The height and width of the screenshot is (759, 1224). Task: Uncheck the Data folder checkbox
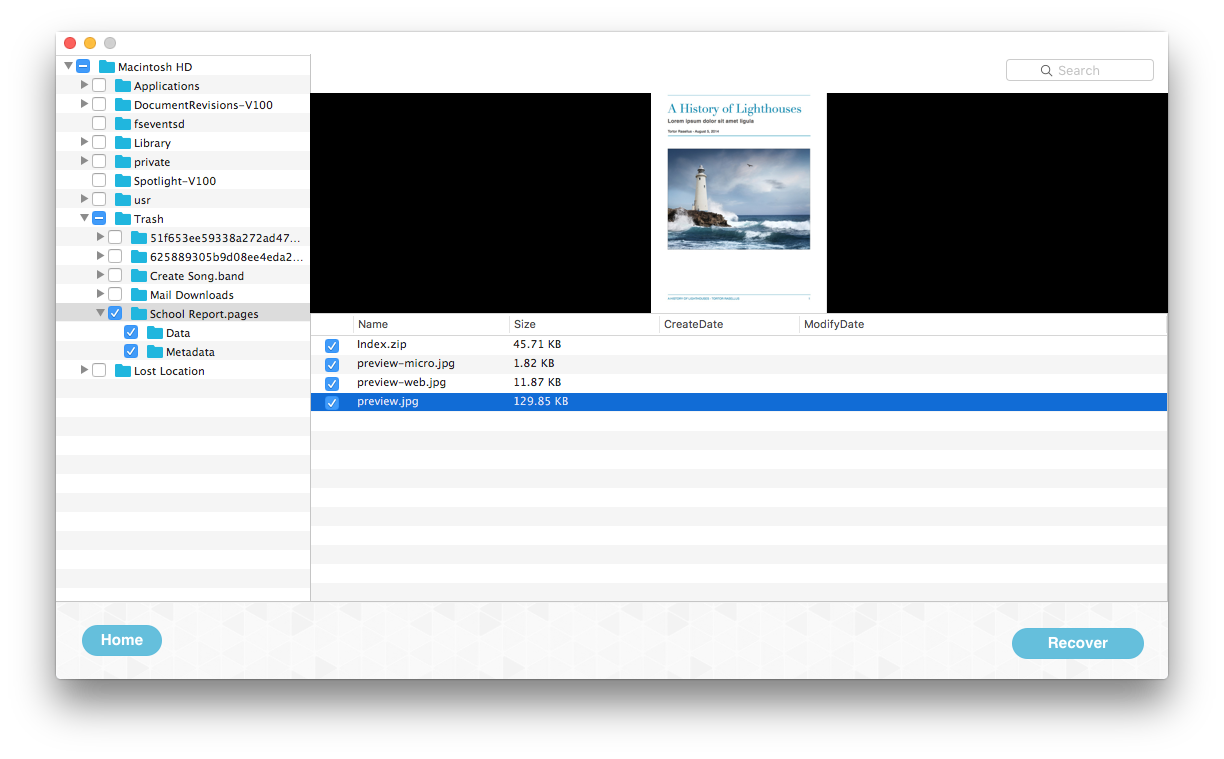[x=131, y=333]
